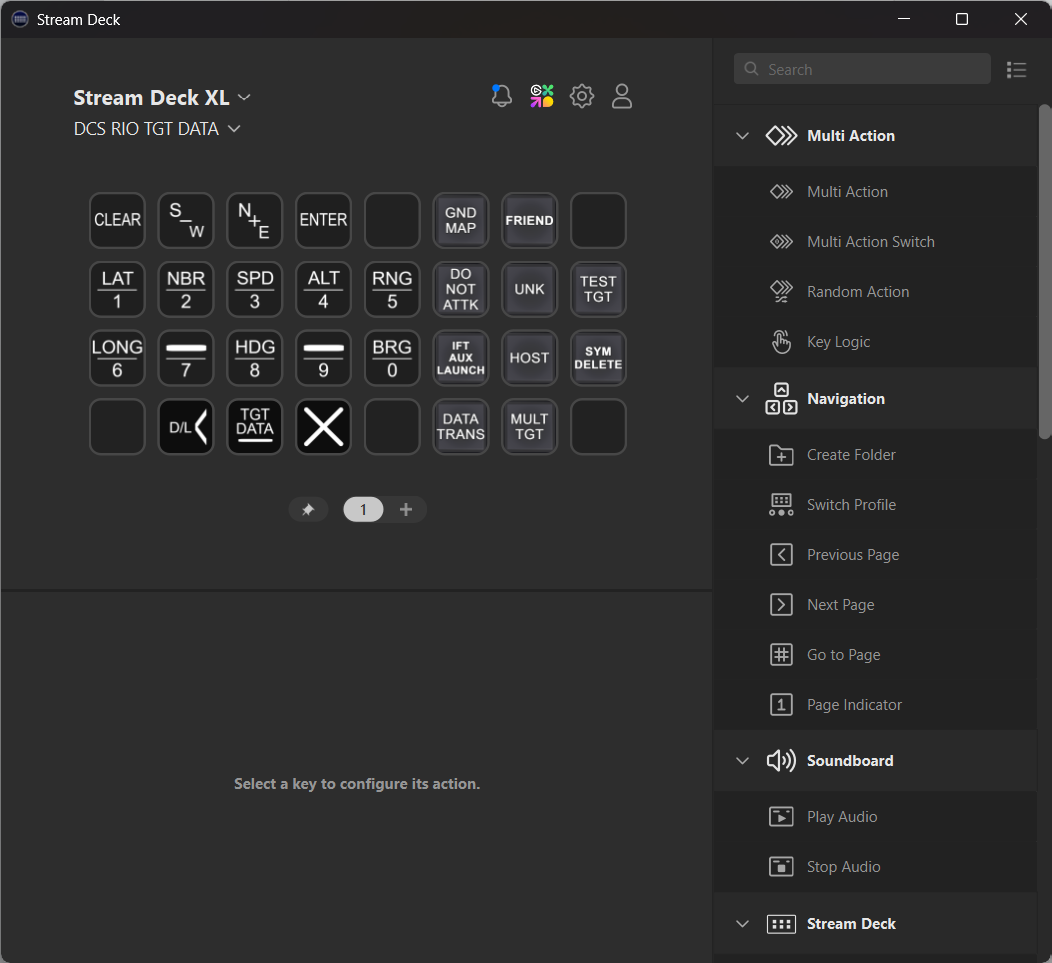Viewport: 1052px width, 963px height.
Task: Open the notifications bell icon
Action: click(502, 96)
